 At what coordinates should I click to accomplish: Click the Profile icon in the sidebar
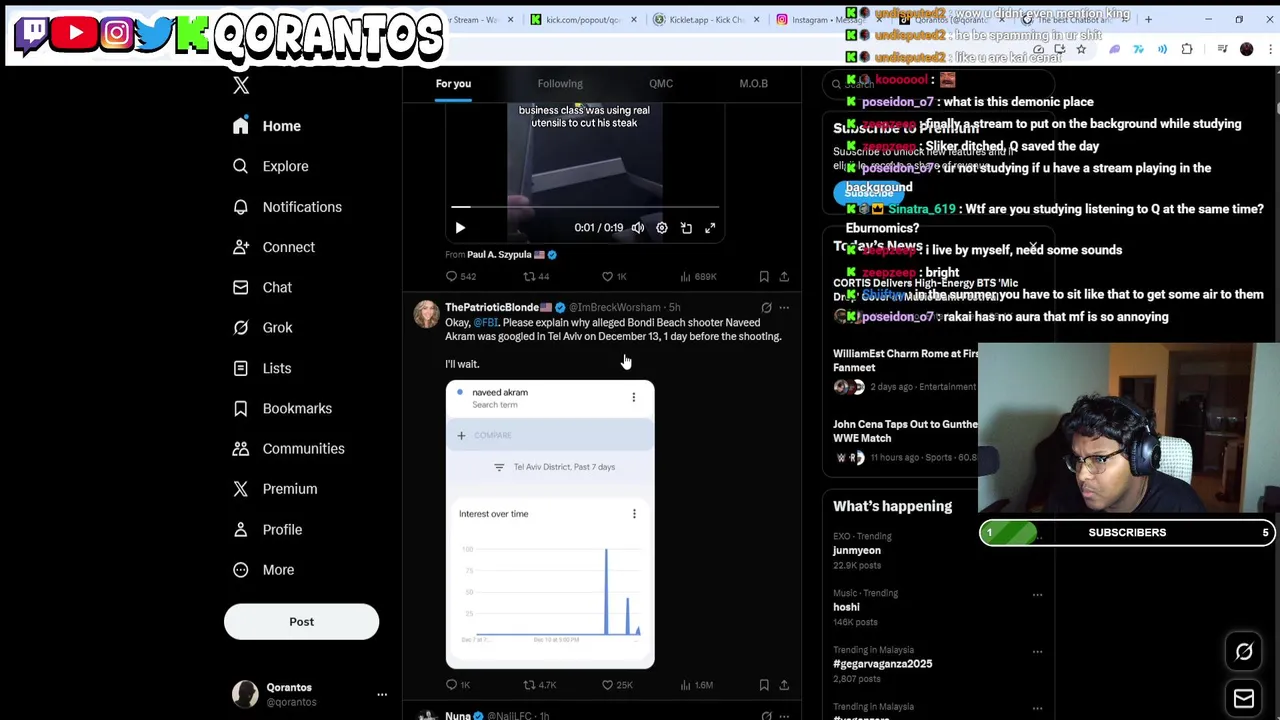click(x=240, y=530)
